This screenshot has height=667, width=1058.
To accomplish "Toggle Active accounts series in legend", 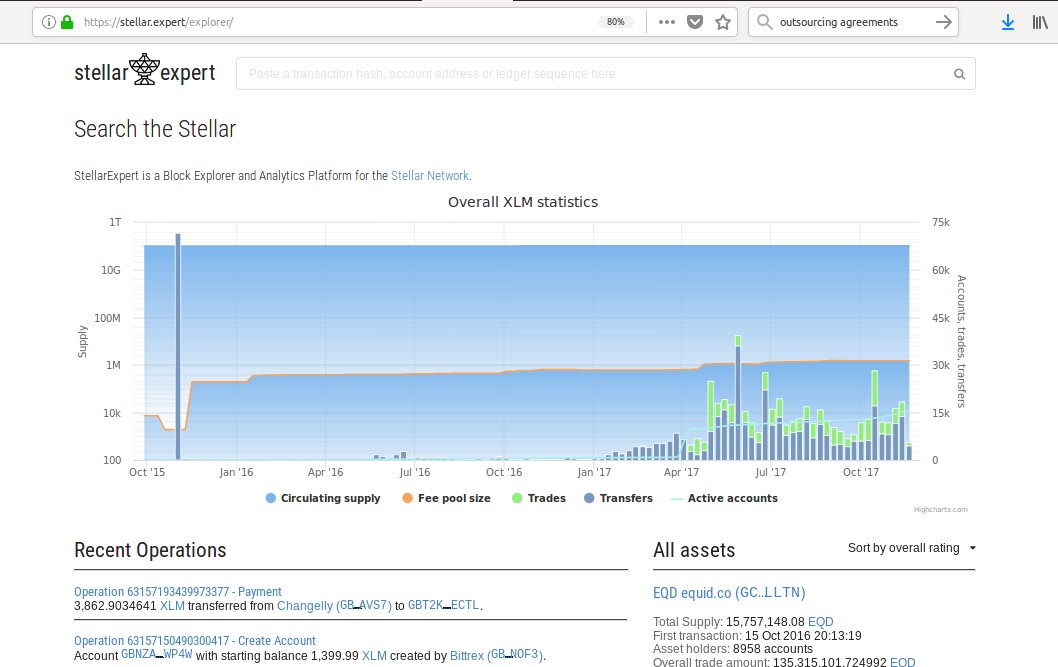I will click(x=724, y=498).
